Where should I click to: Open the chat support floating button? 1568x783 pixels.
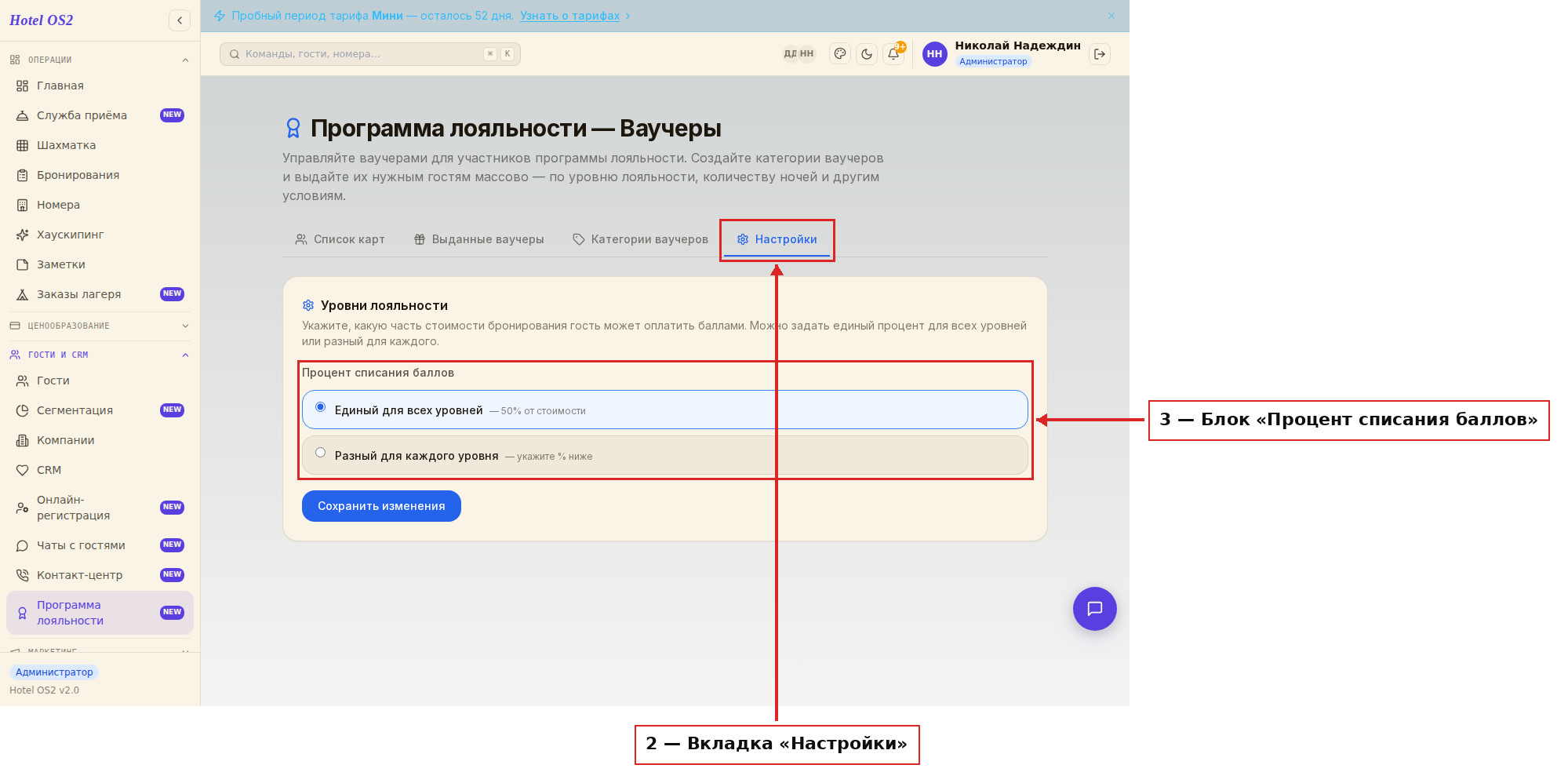(1095, 609)
